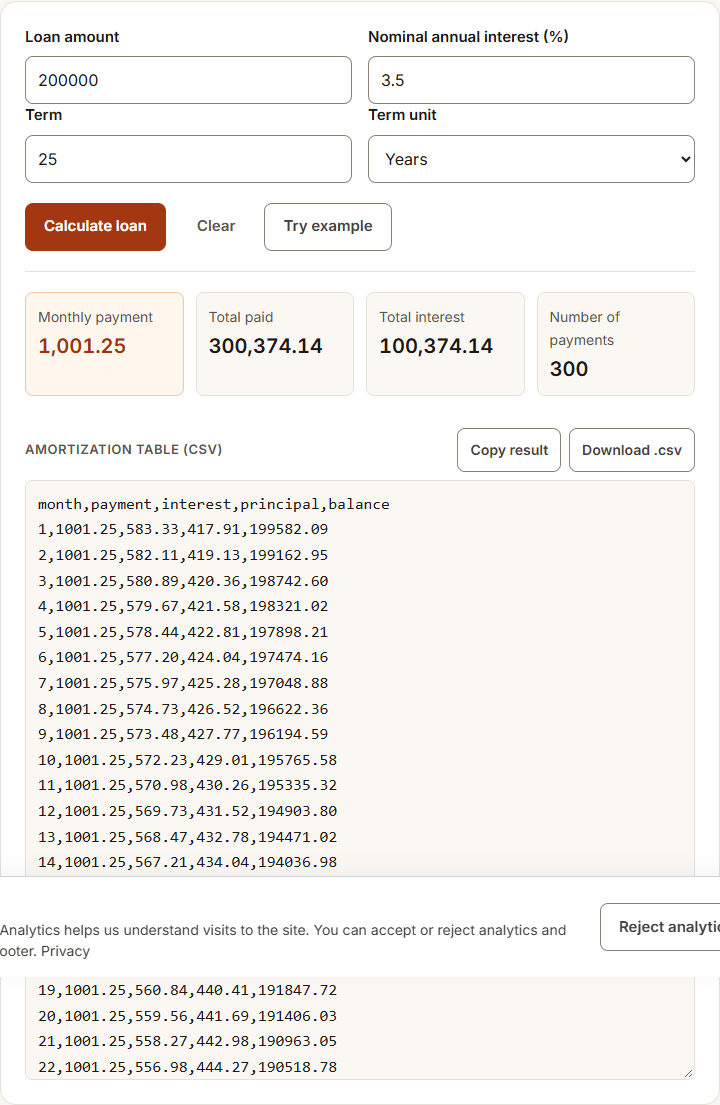Focus the Term input showing 25

188,159
